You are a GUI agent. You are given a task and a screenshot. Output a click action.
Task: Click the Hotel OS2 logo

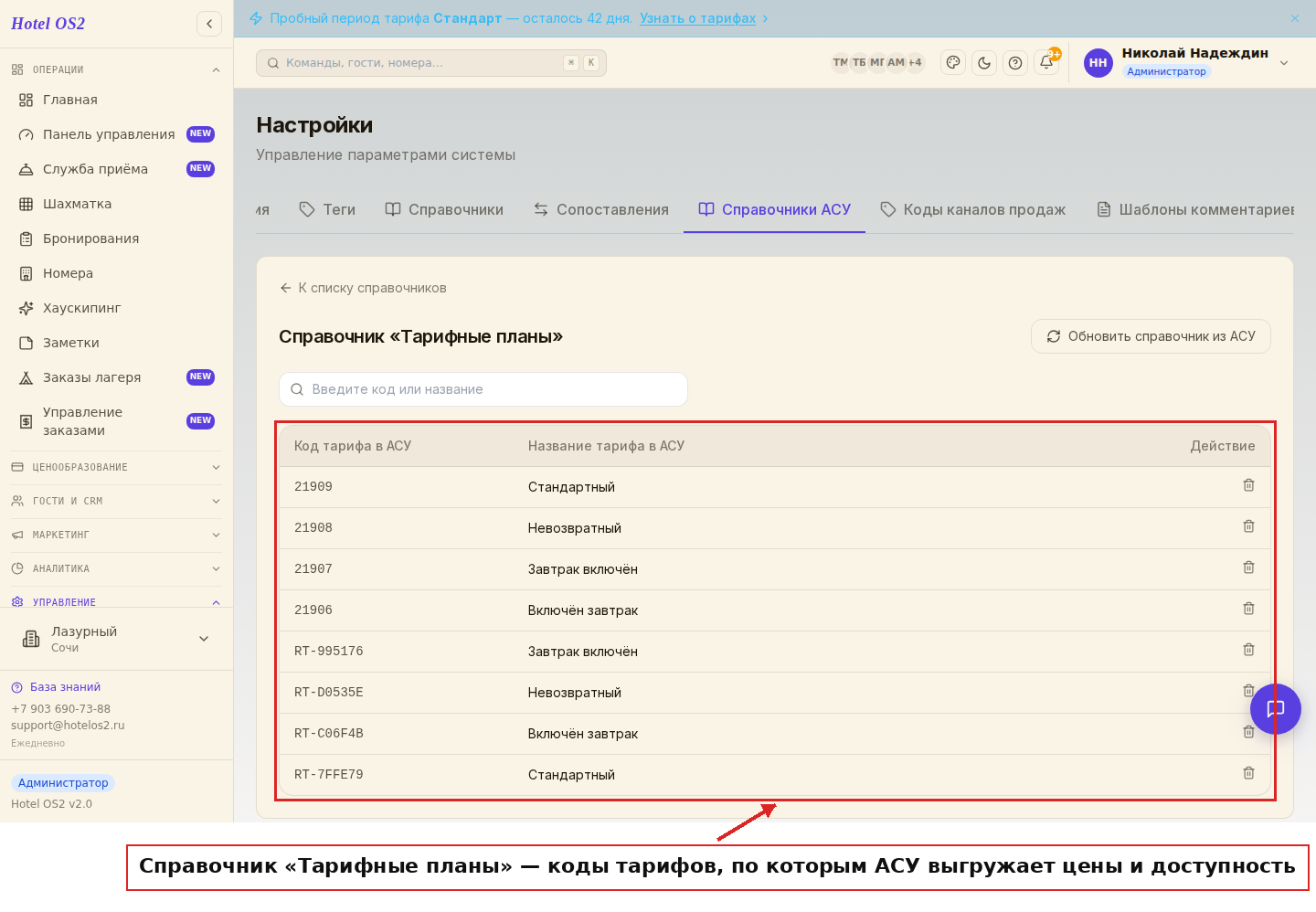coord(48,24)
